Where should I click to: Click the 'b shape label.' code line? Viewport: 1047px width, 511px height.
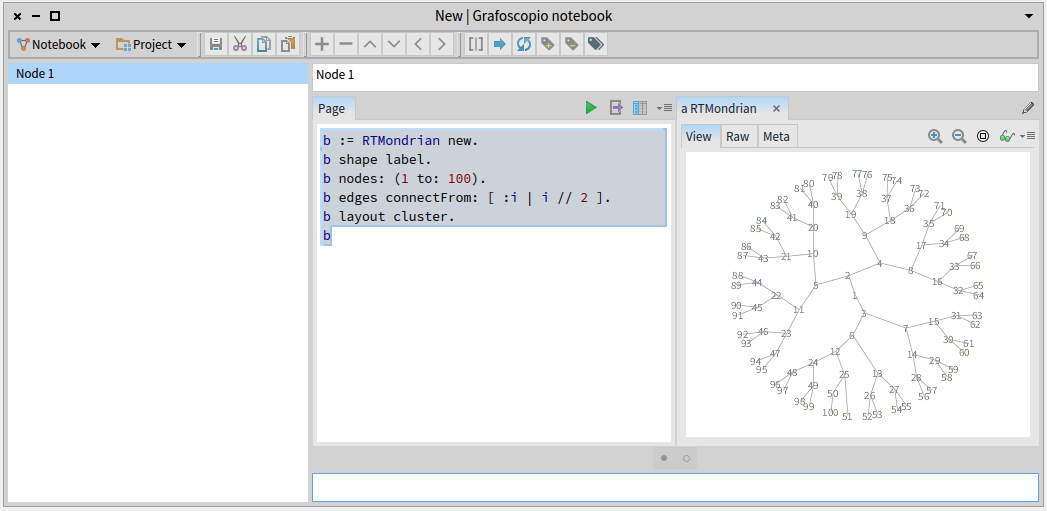(x=378, y=160)
